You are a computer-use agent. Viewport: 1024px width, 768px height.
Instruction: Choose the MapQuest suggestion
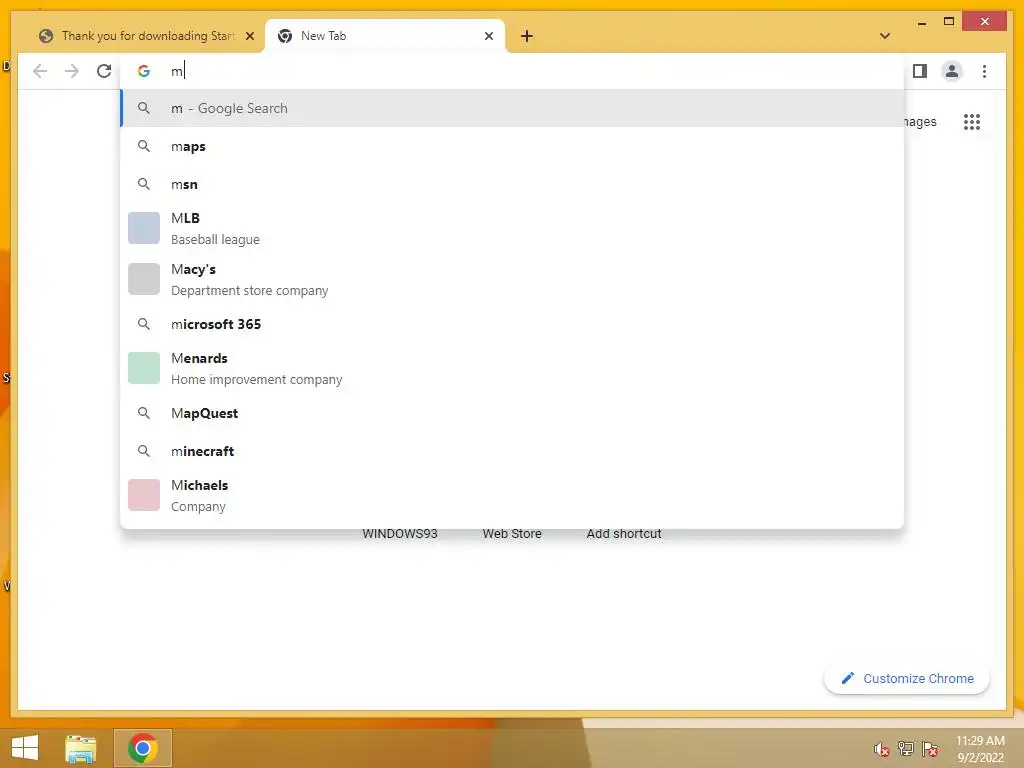[x=513, y=413]
